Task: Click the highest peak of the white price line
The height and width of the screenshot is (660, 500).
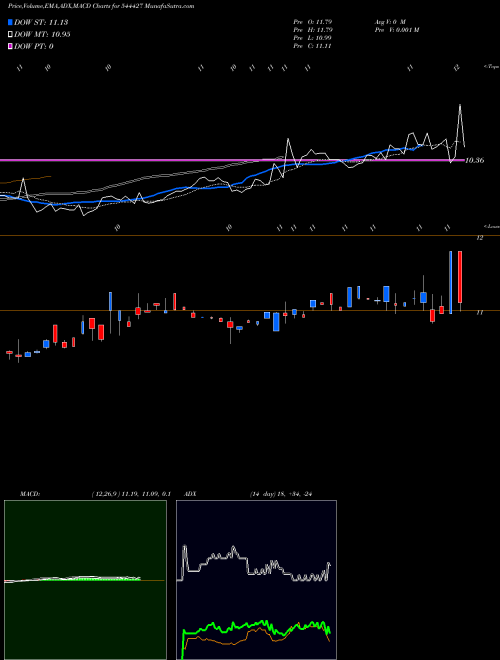Action: (x=460, y=104)
